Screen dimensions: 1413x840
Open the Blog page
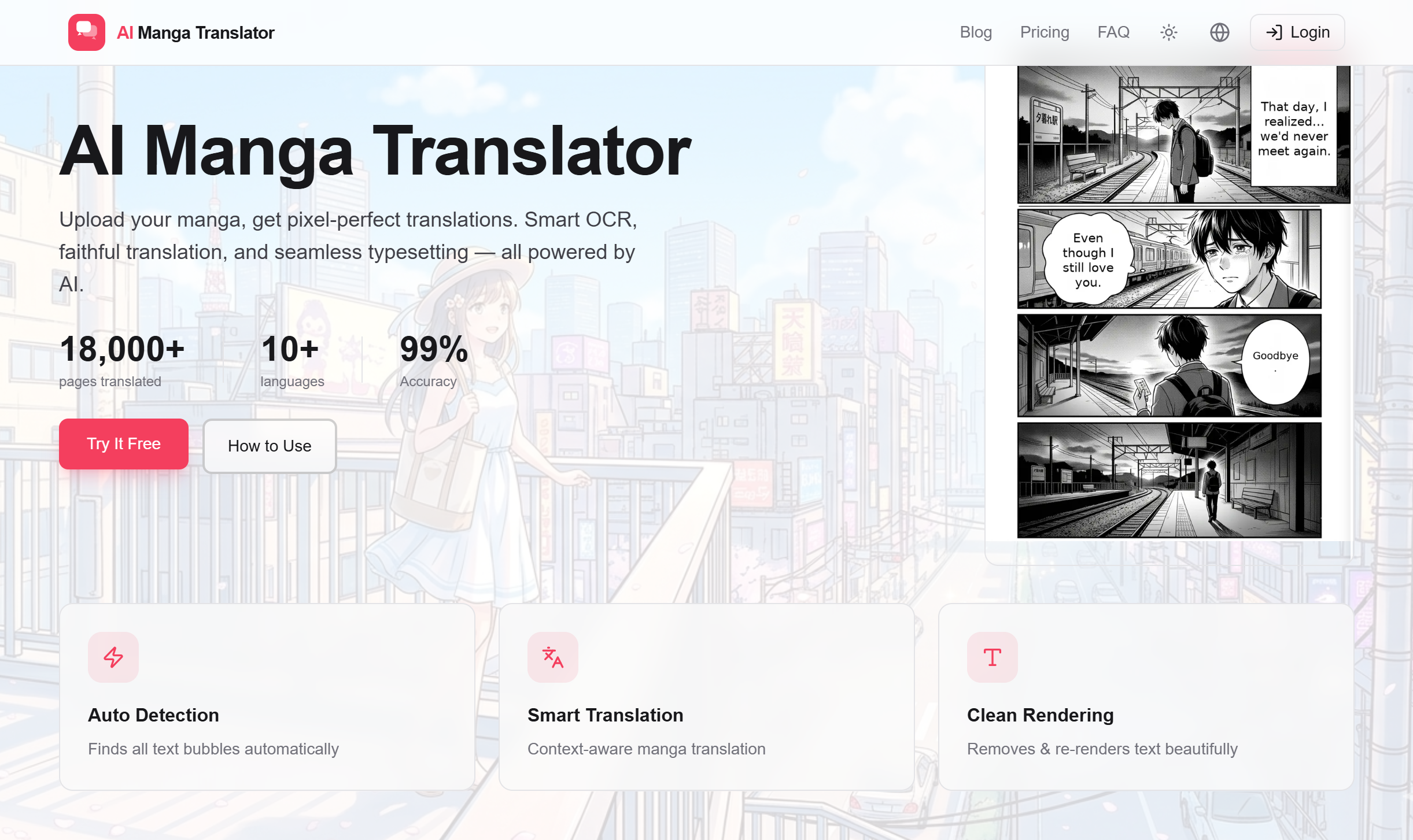pos(976,32)
